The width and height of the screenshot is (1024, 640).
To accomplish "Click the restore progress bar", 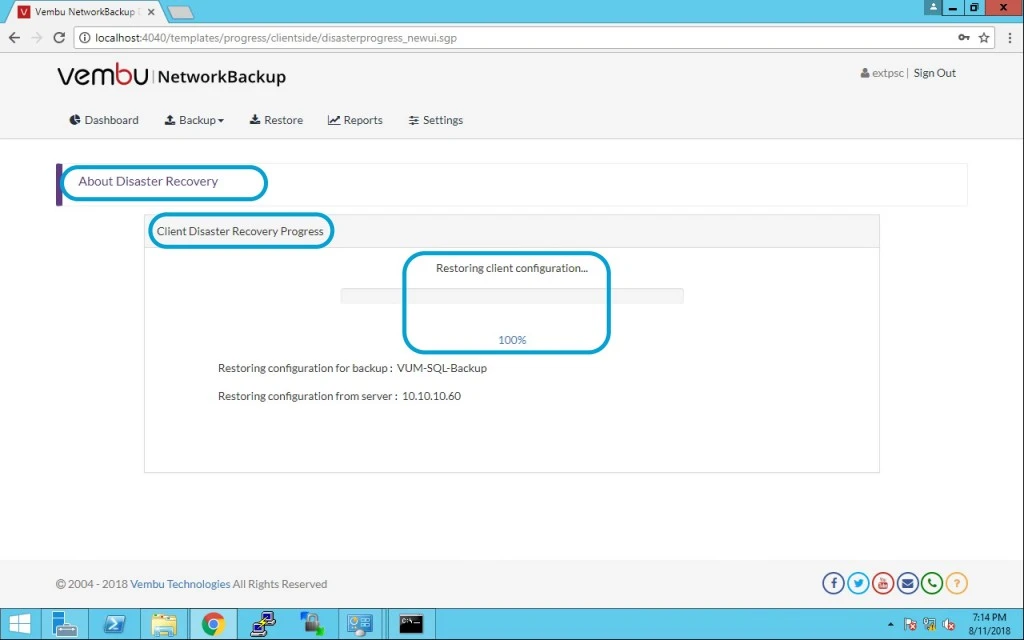I will [x=512, y=296].
